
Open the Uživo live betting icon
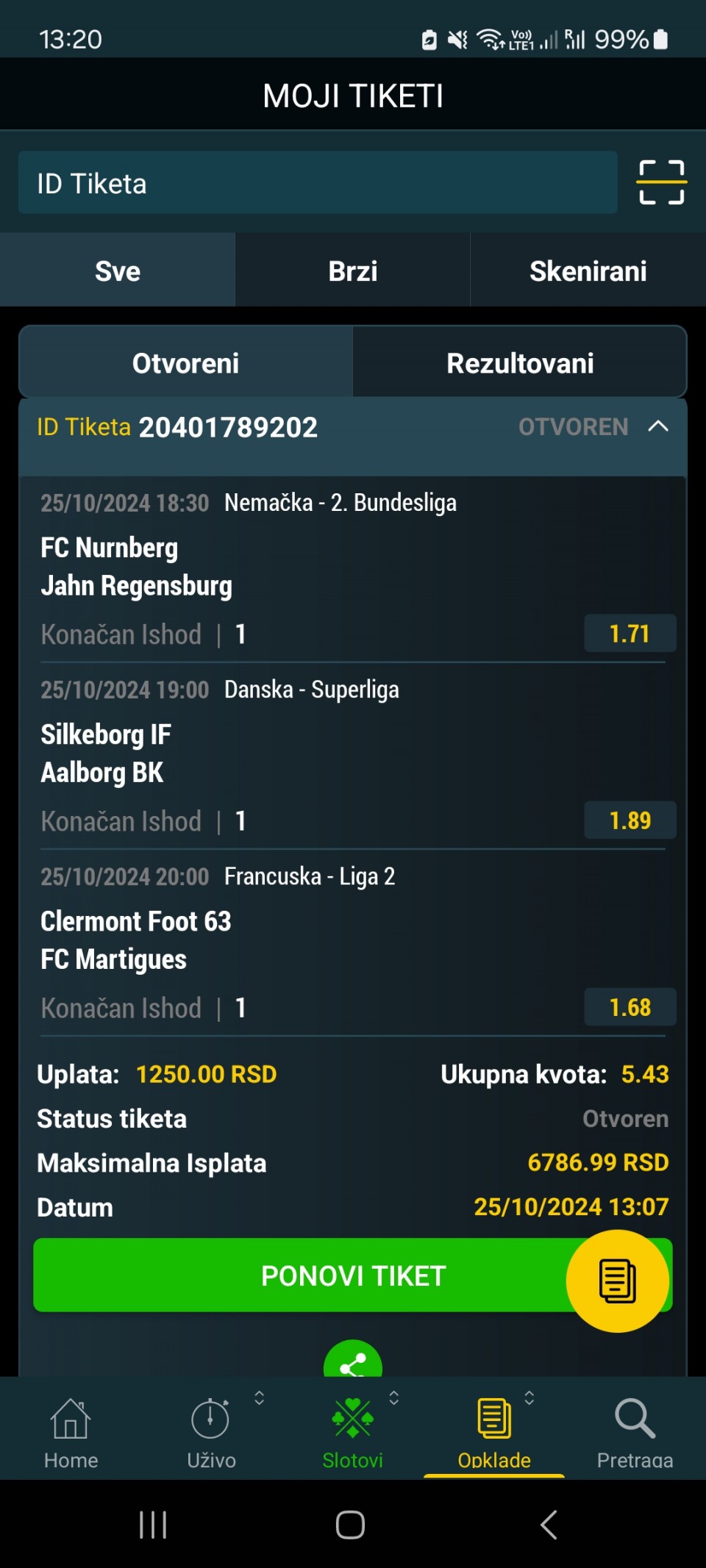tap(210, 1419)
